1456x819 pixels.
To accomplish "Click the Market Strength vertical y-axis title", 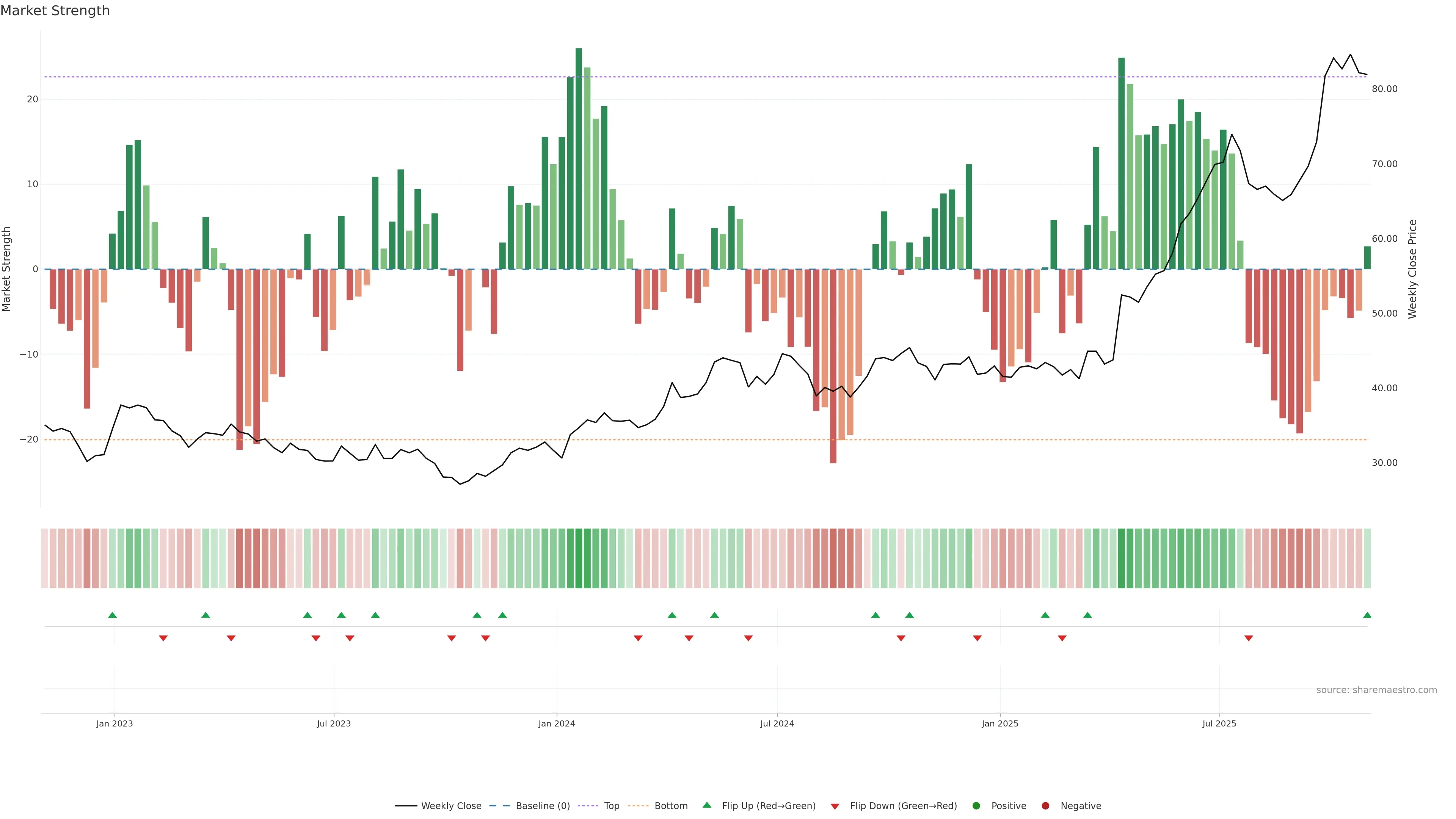I will [x=7, y=269].
